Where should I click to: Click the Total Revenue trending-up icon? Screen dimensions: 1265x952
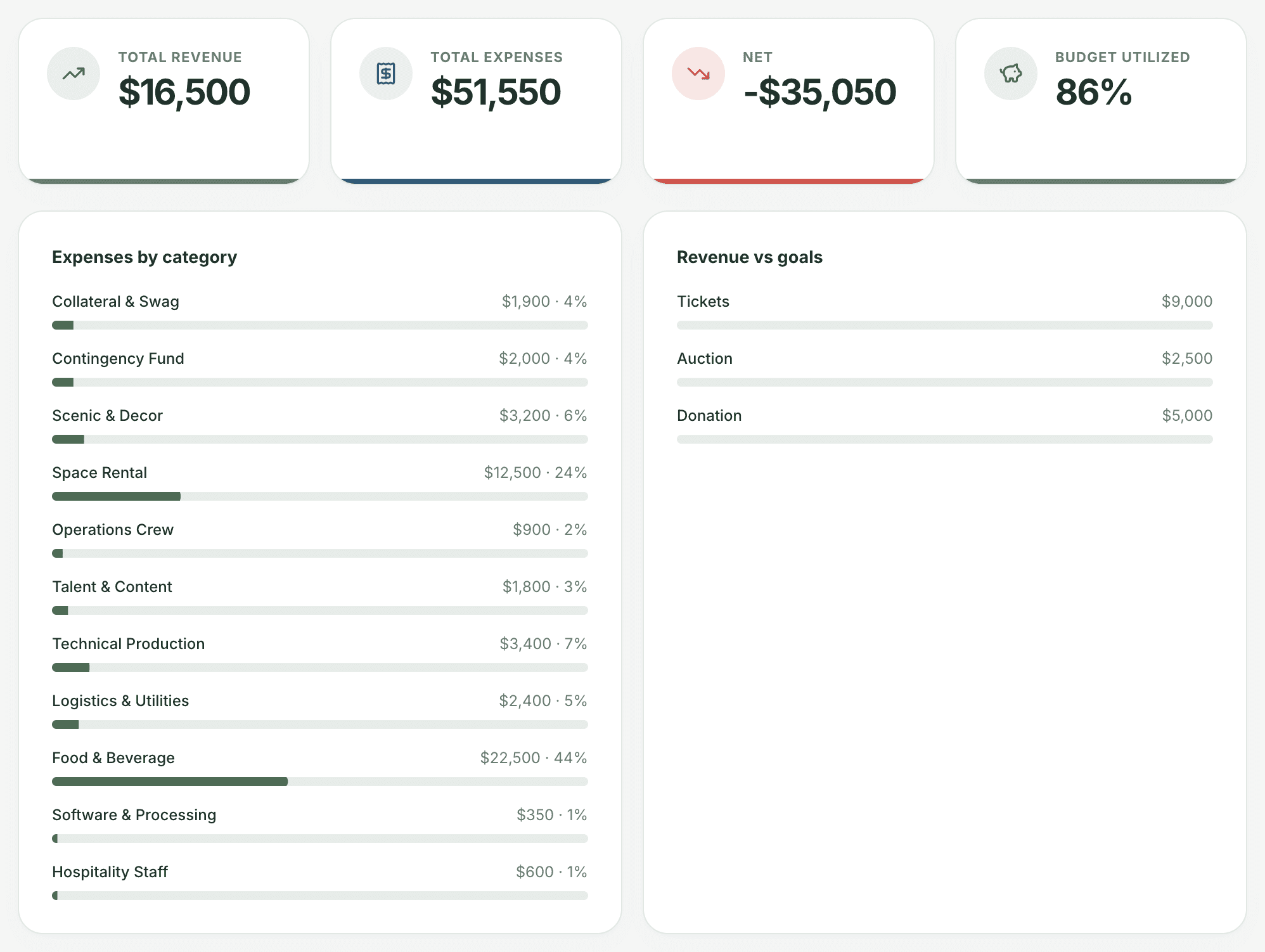click(74, 74)
